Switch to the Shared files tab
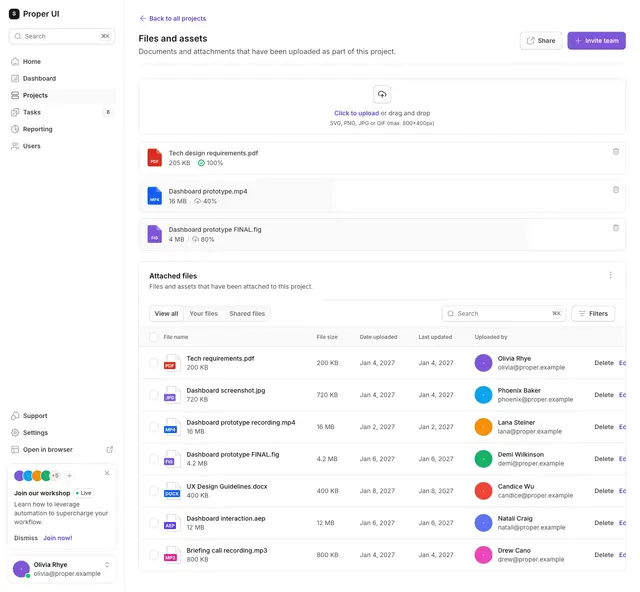This screenshot has width=640, height=592. (247, 314)
